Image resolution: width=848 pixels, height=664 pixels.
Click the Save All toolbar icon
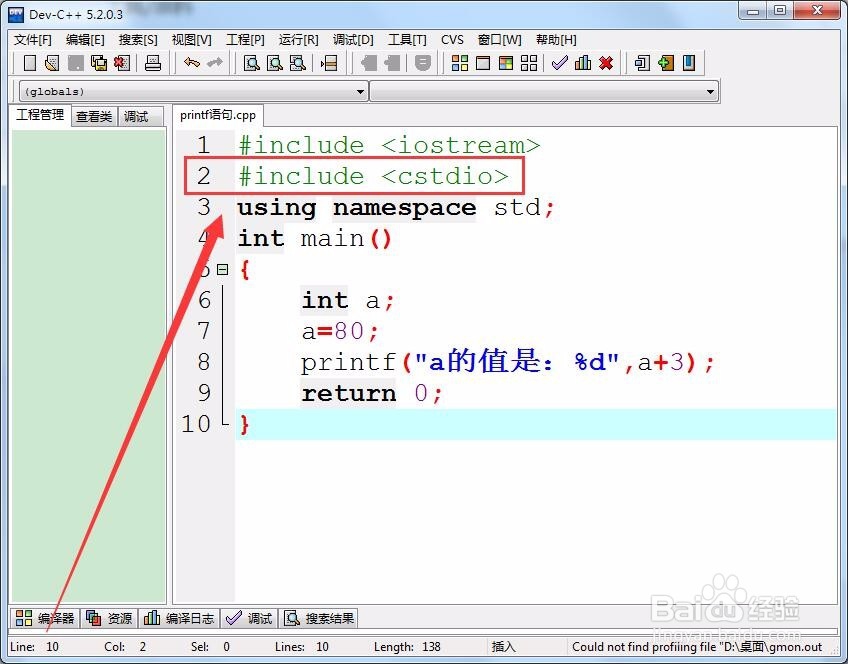[x=99, y=63]
